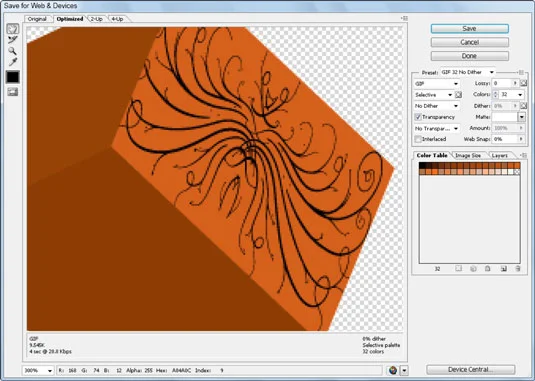
Task: Open the Colors count dropdown
Action: [x=520, y=94]
